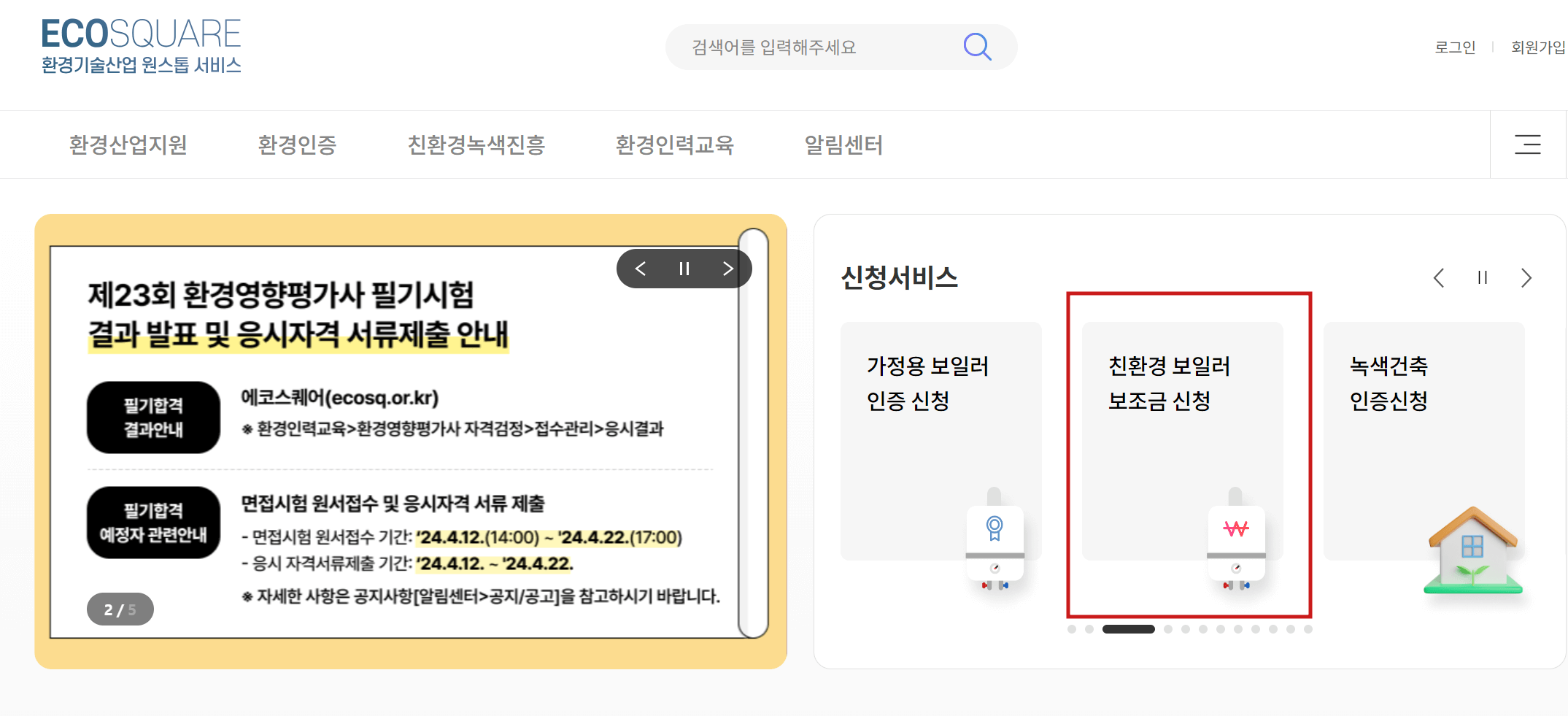Go back with banner previous arrow
This screenshot has height=716, width=1568.
click(x=640, y=268)
